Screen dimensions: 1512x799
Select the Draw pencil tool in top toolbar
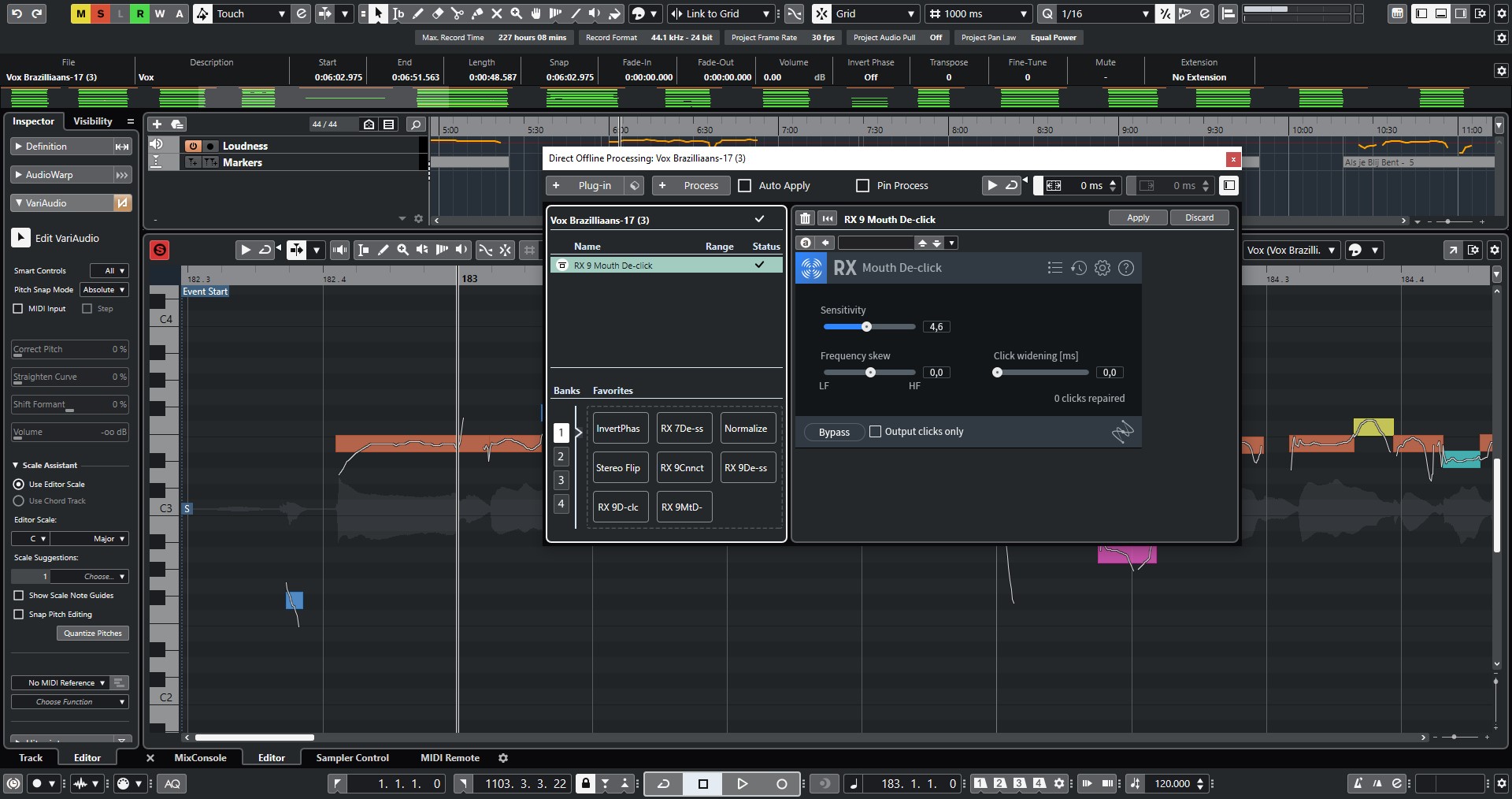418,13
